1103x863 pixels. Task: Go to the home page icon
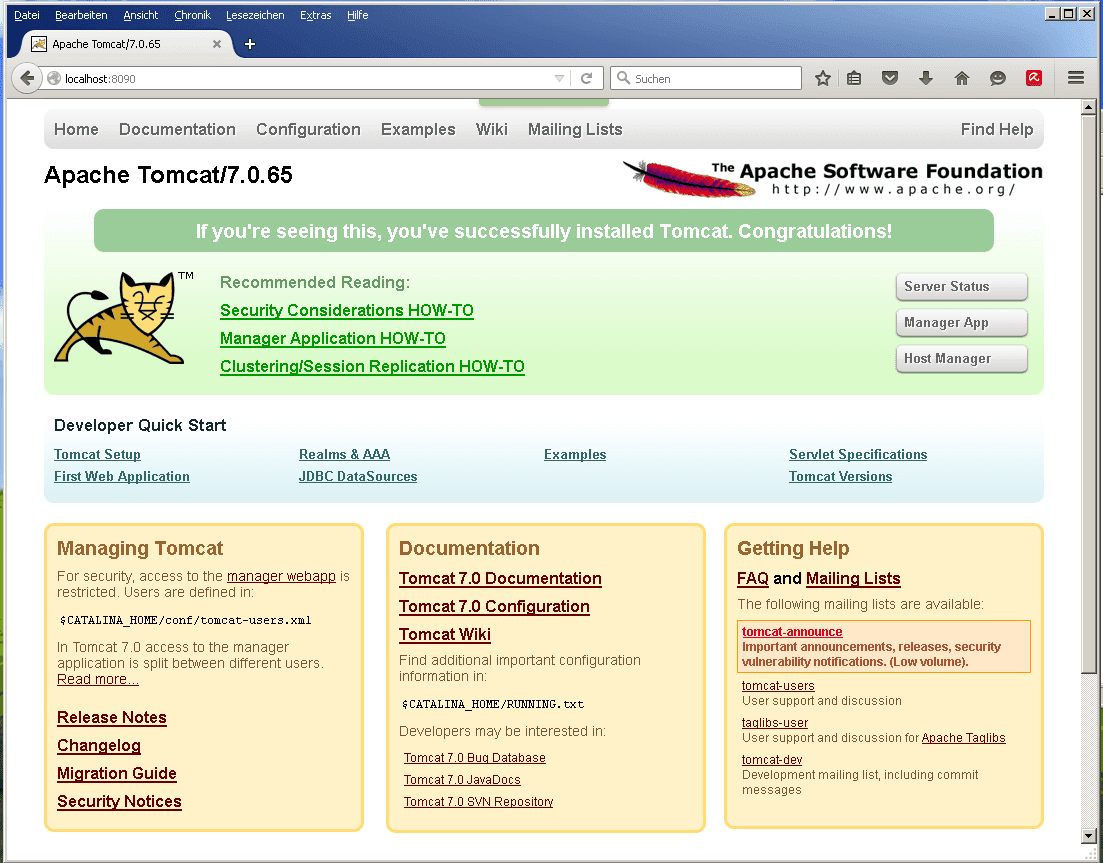[x=961, y=78]
